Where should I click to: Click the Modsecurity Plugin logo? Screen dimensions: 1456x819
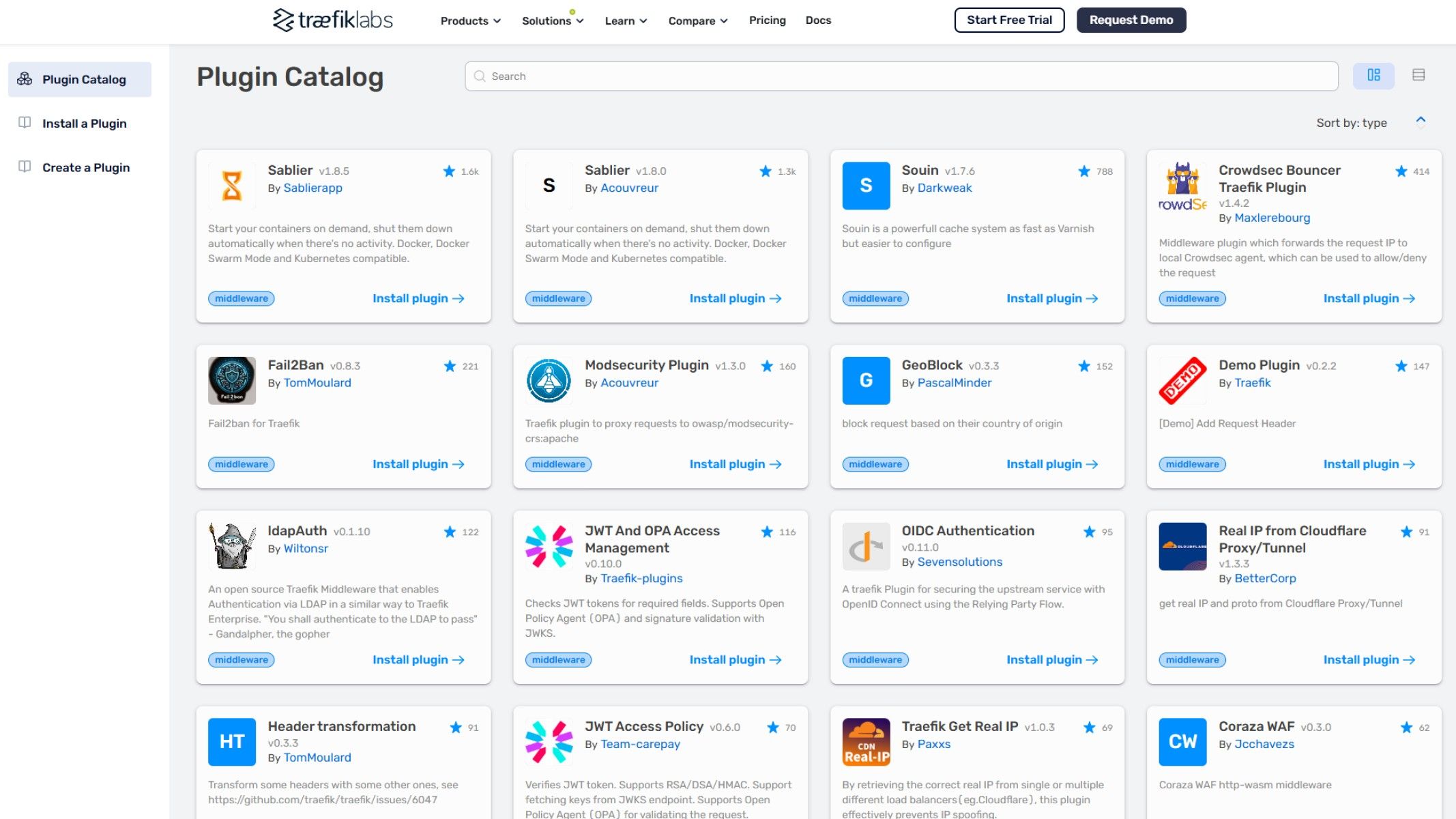pos(549,381)
